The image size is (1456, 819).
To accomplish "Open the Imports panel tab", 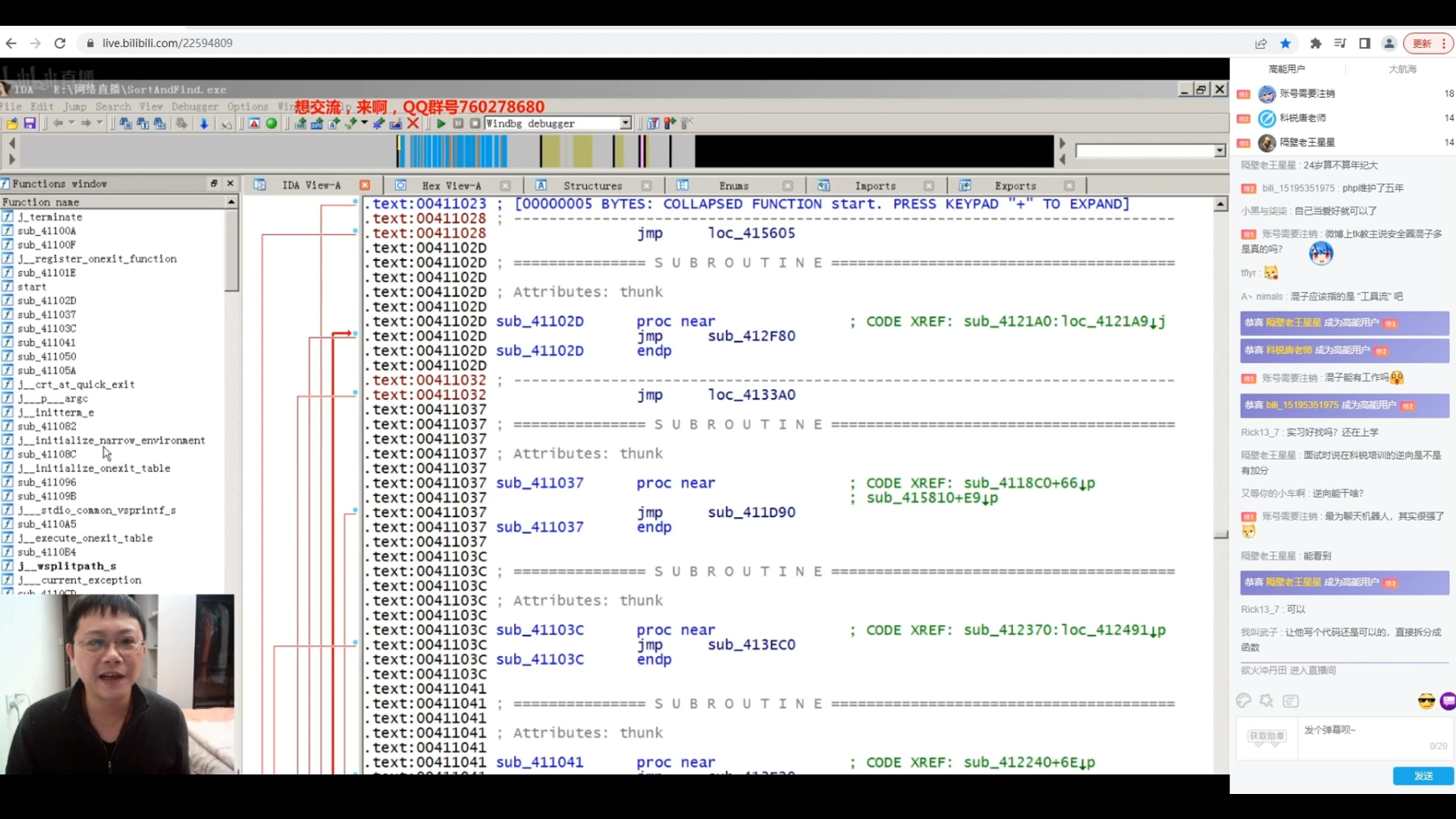I will click(x=876, y=186).
